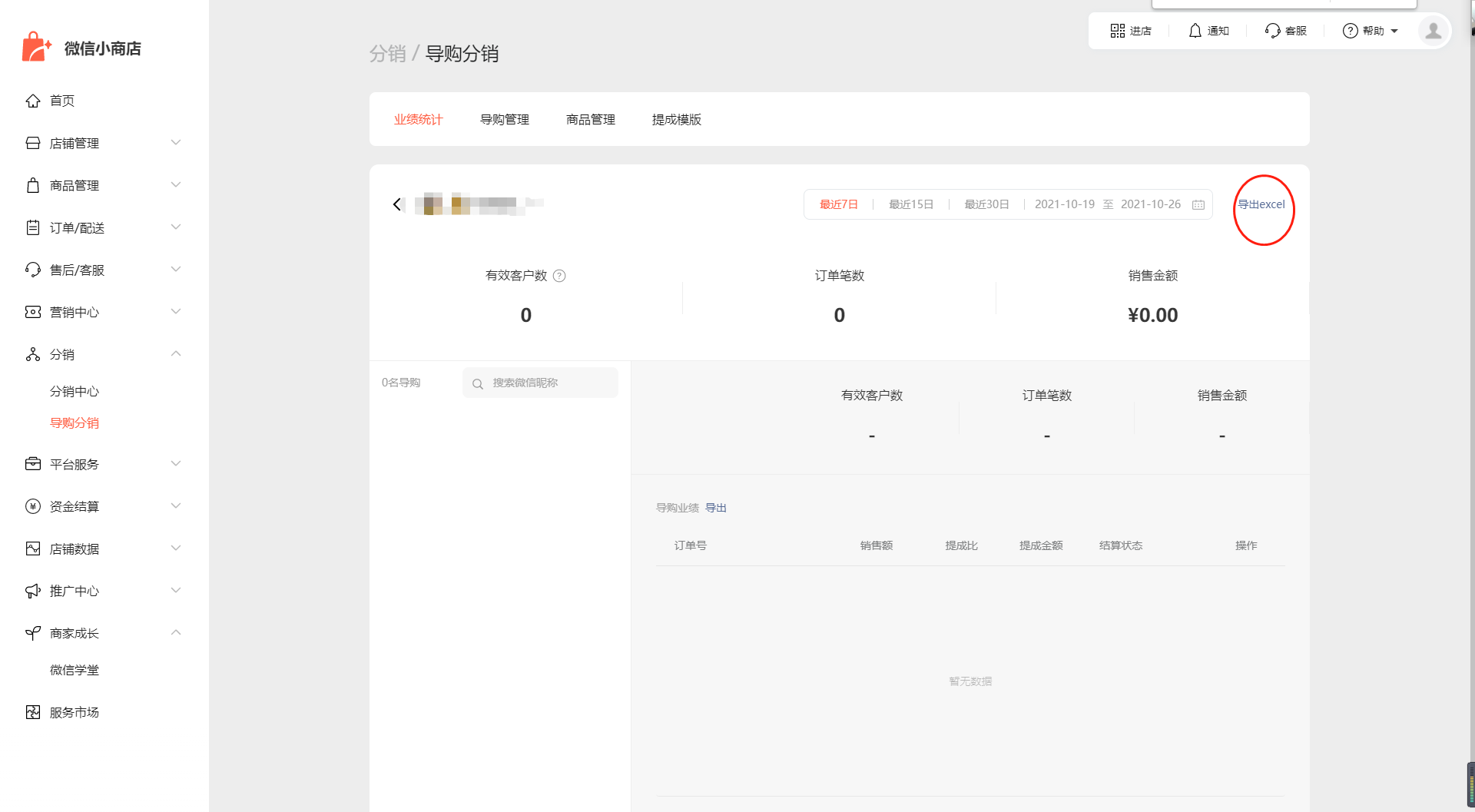The height and width of the screenshot is (812, 1475).
Task: Click the headset icon beside 售后/客服
Action: pyautogui.click(x=33, y=270)
